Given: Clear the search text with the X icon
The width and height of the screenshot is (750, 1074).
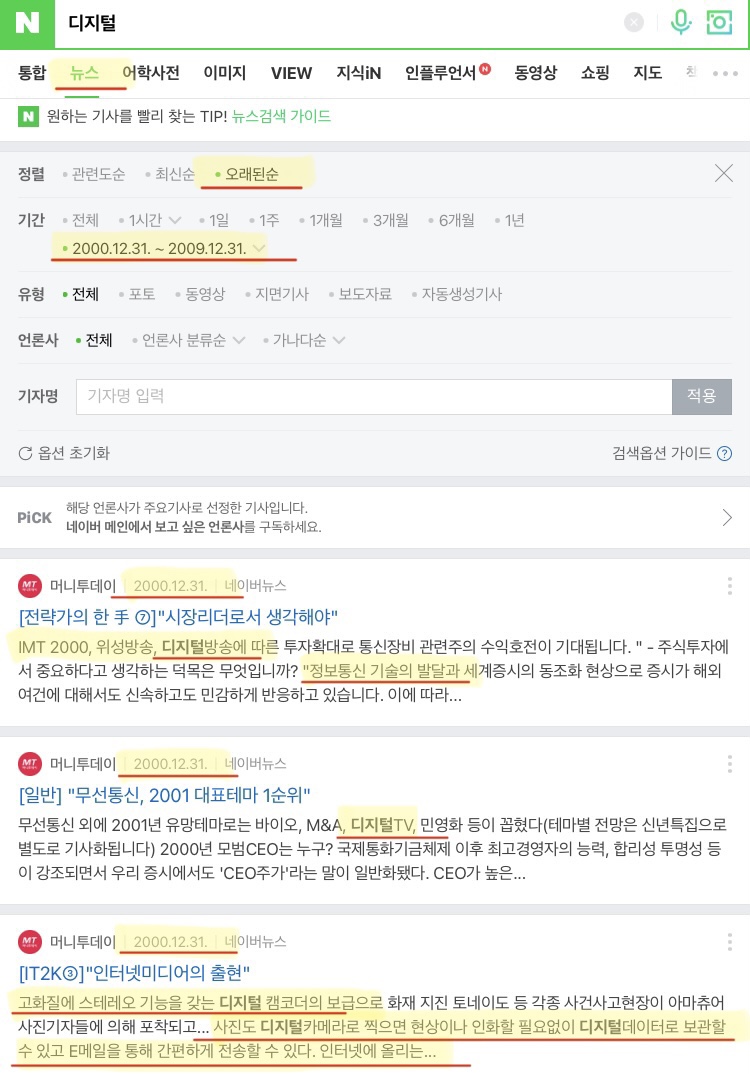Looking at the screenshot, I should point(634,23).
